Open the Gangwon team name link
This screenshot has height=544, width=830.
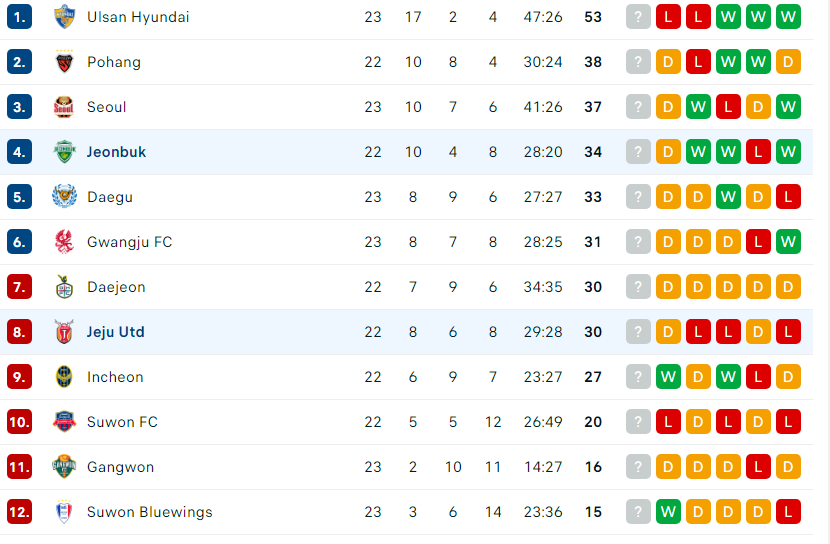coord(121,467)
